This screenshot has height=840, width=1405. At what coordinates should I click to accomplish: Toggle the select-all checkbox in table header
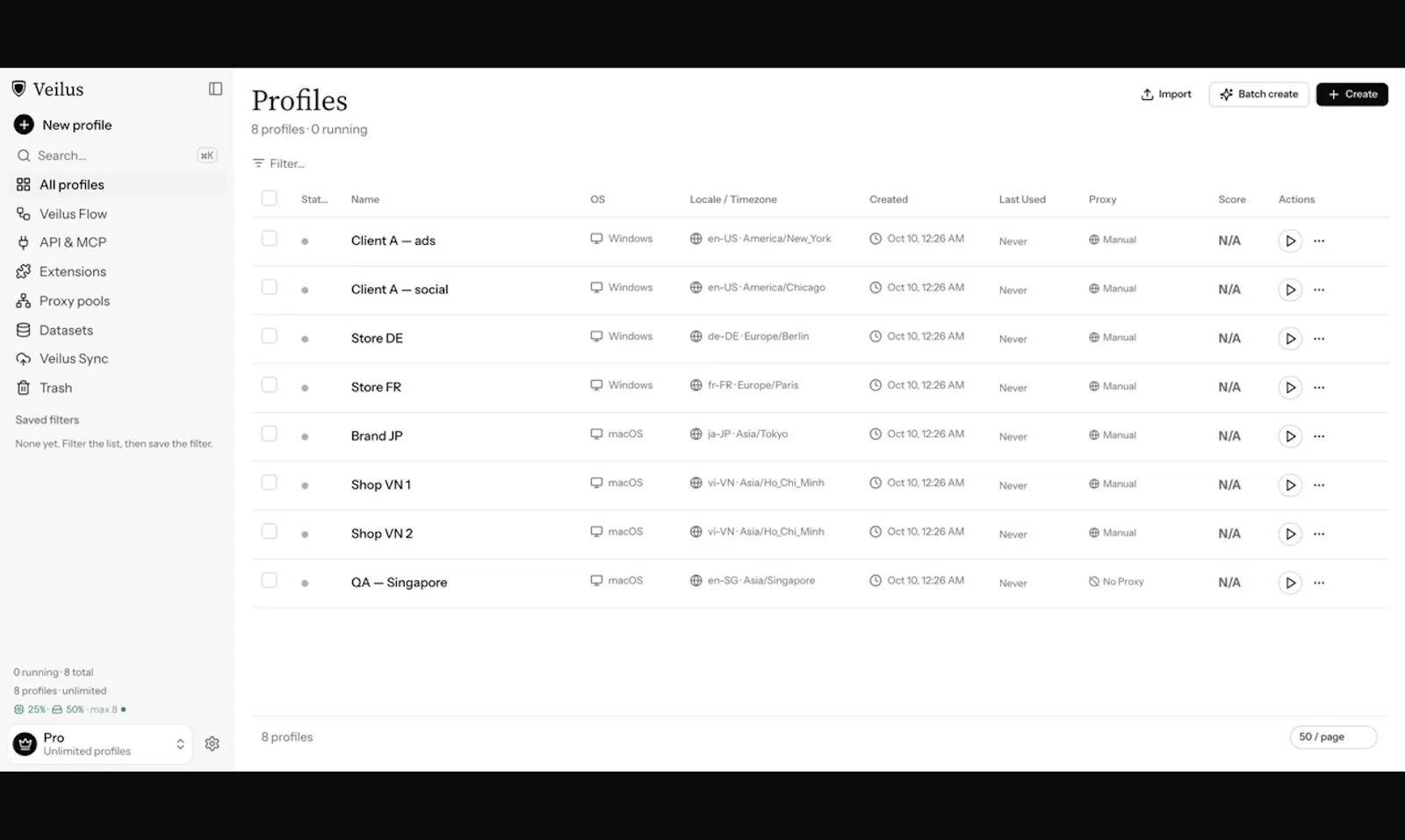pyautogui.click(x=269, y=198)
